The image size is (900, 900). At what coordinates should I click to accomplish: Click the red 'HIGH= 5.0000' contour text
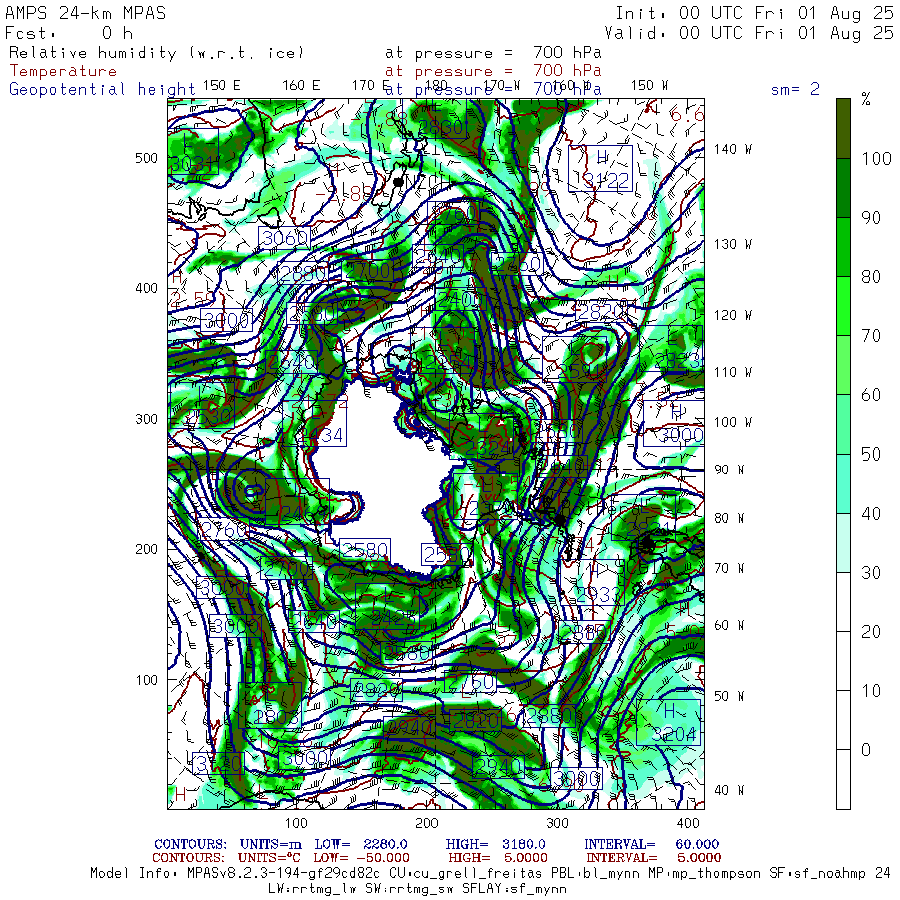(498, 858)
